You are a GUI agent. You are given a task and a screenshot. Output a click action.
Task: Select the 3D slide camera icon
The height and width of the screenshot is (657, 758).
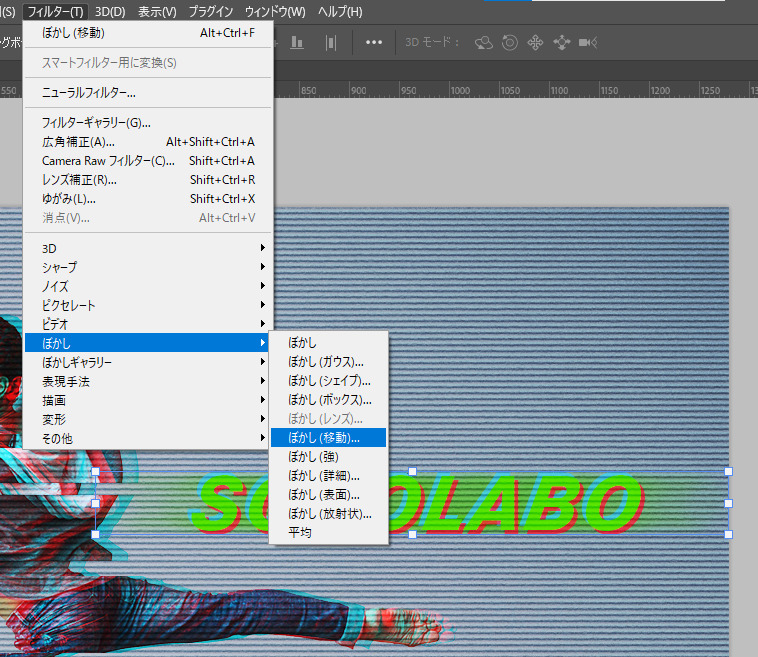(x=561, y=42)
